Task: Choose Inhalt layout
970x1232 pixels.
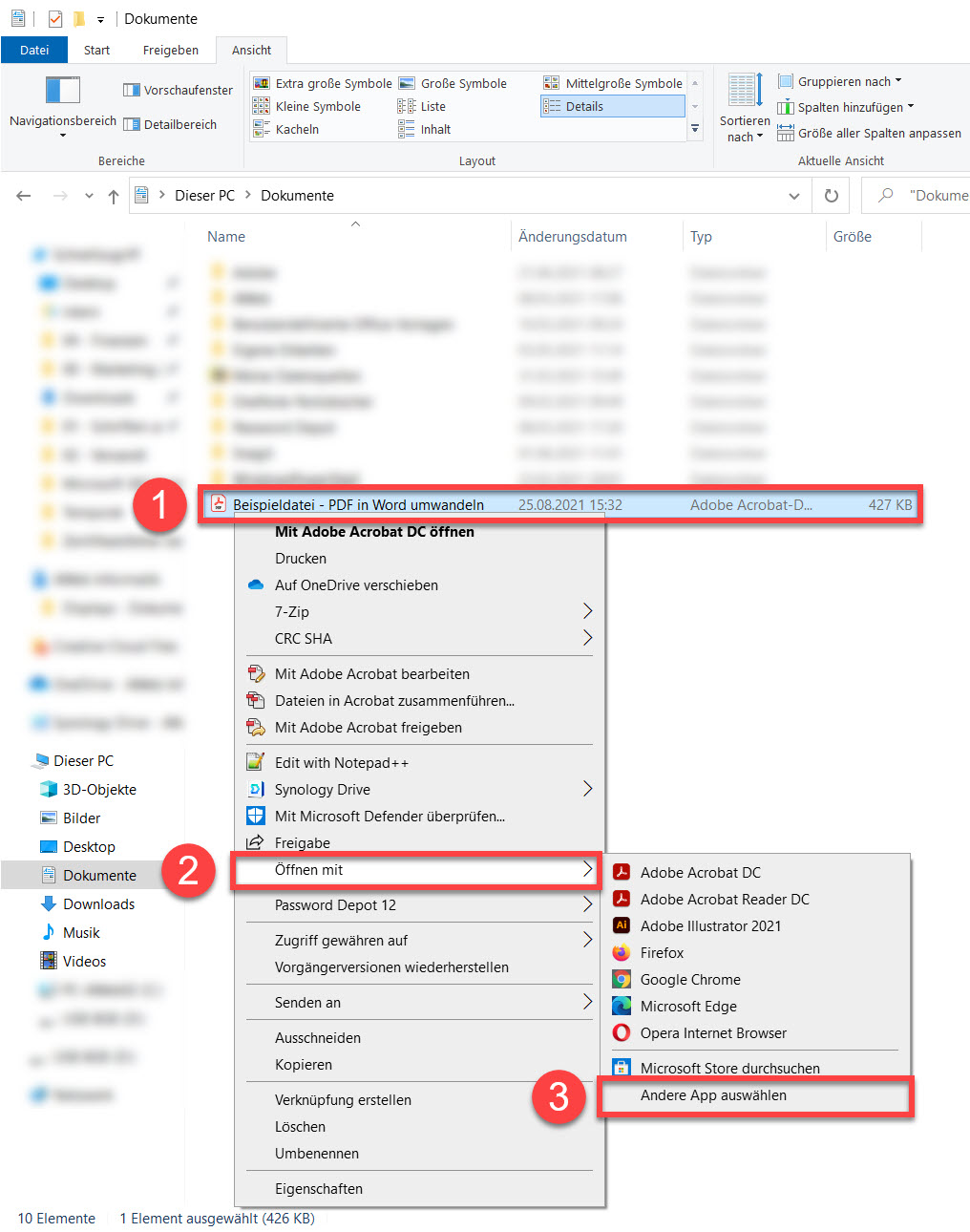Action: click(x=425, y=129)
